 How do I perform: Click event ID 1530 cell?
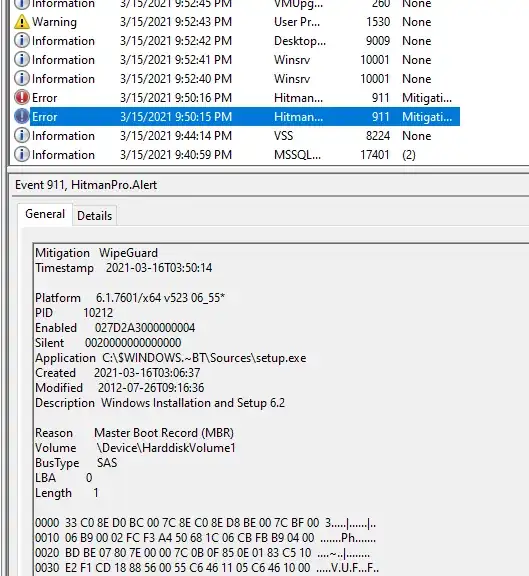point(378,22)
